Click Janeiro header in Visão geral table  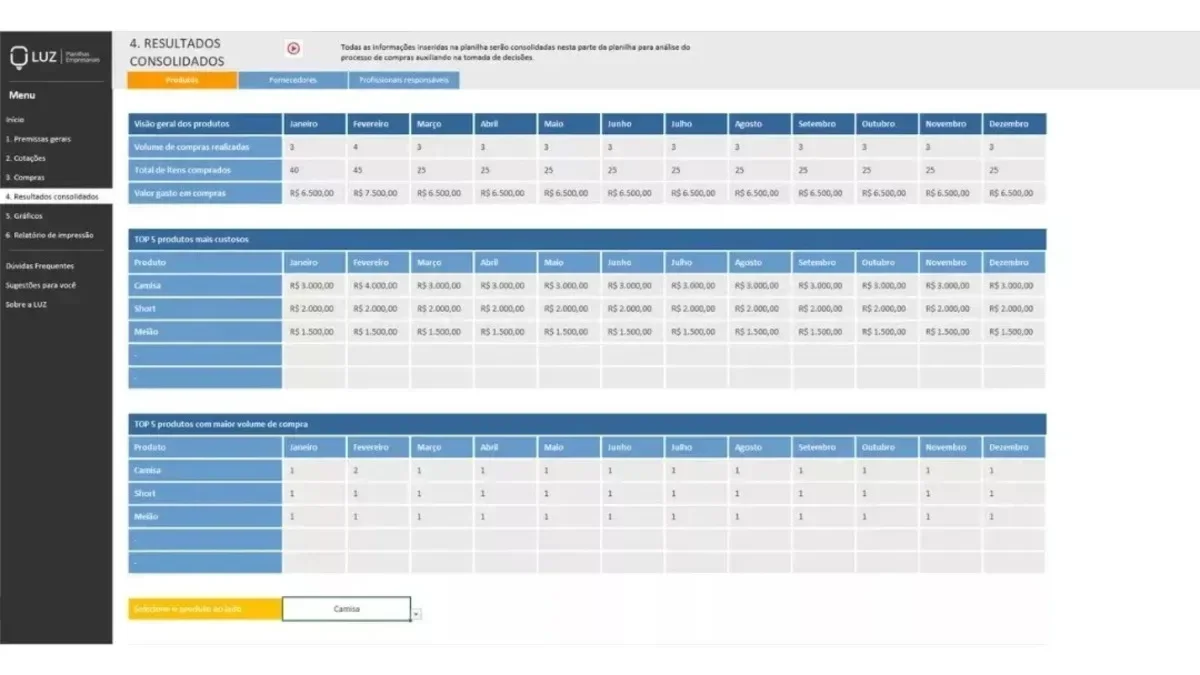[314, 124]
